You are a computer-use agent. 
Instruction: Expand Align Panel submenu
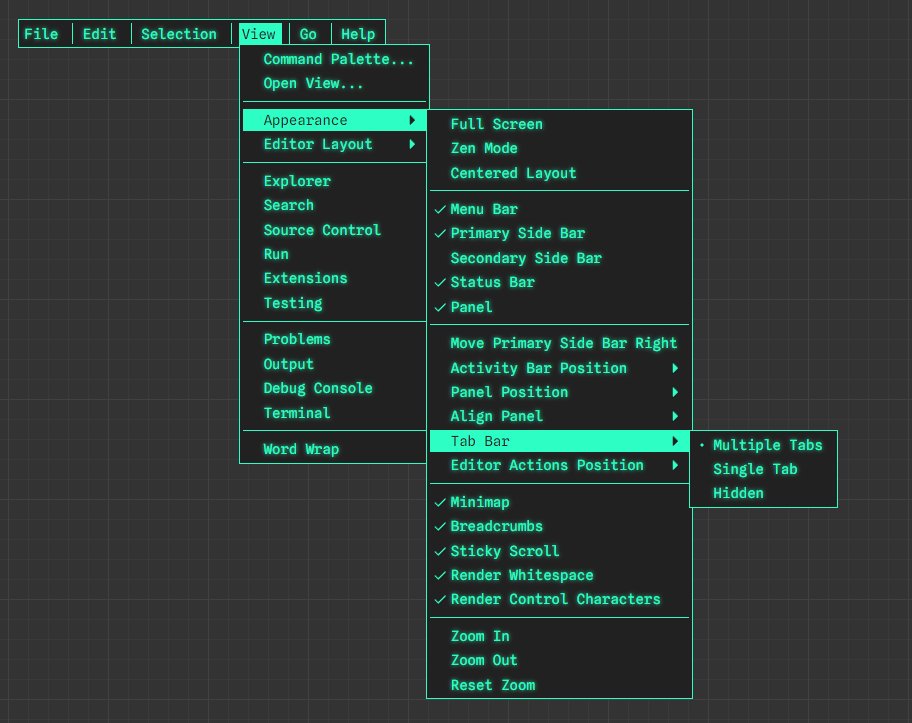[560, 416]
